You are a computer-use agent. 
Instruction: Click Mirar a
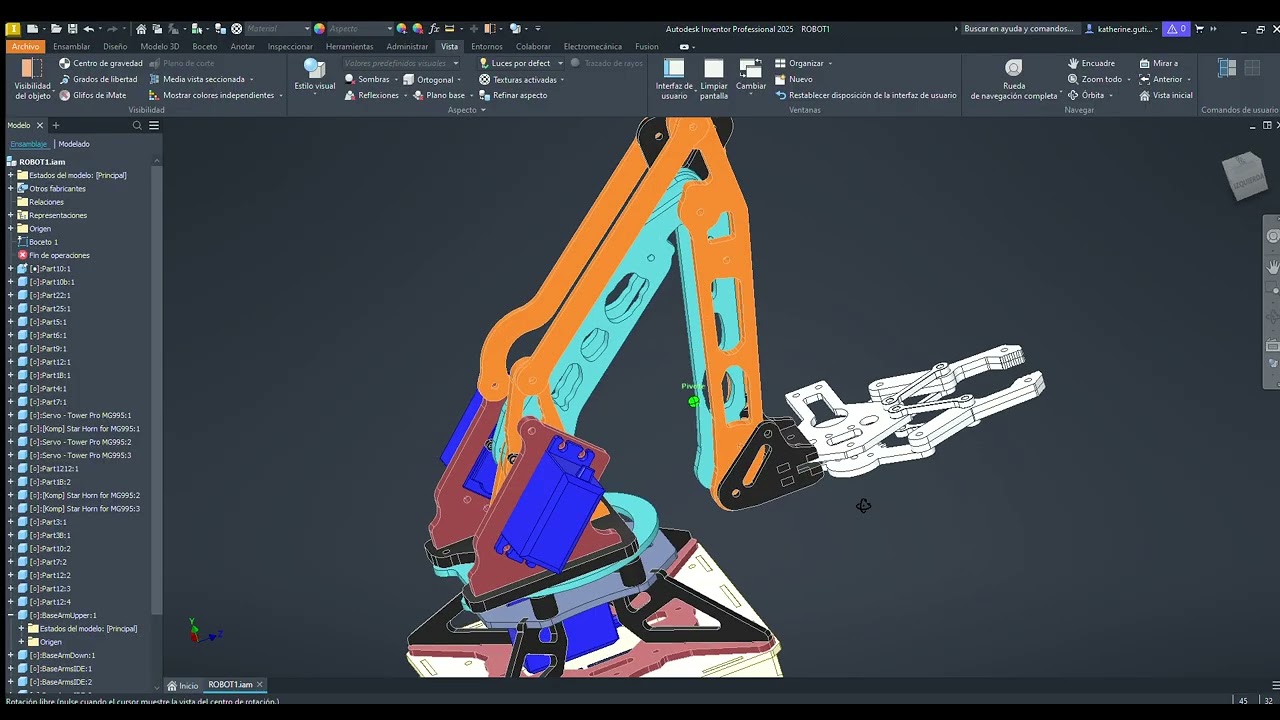click(x=1158, y=63)
